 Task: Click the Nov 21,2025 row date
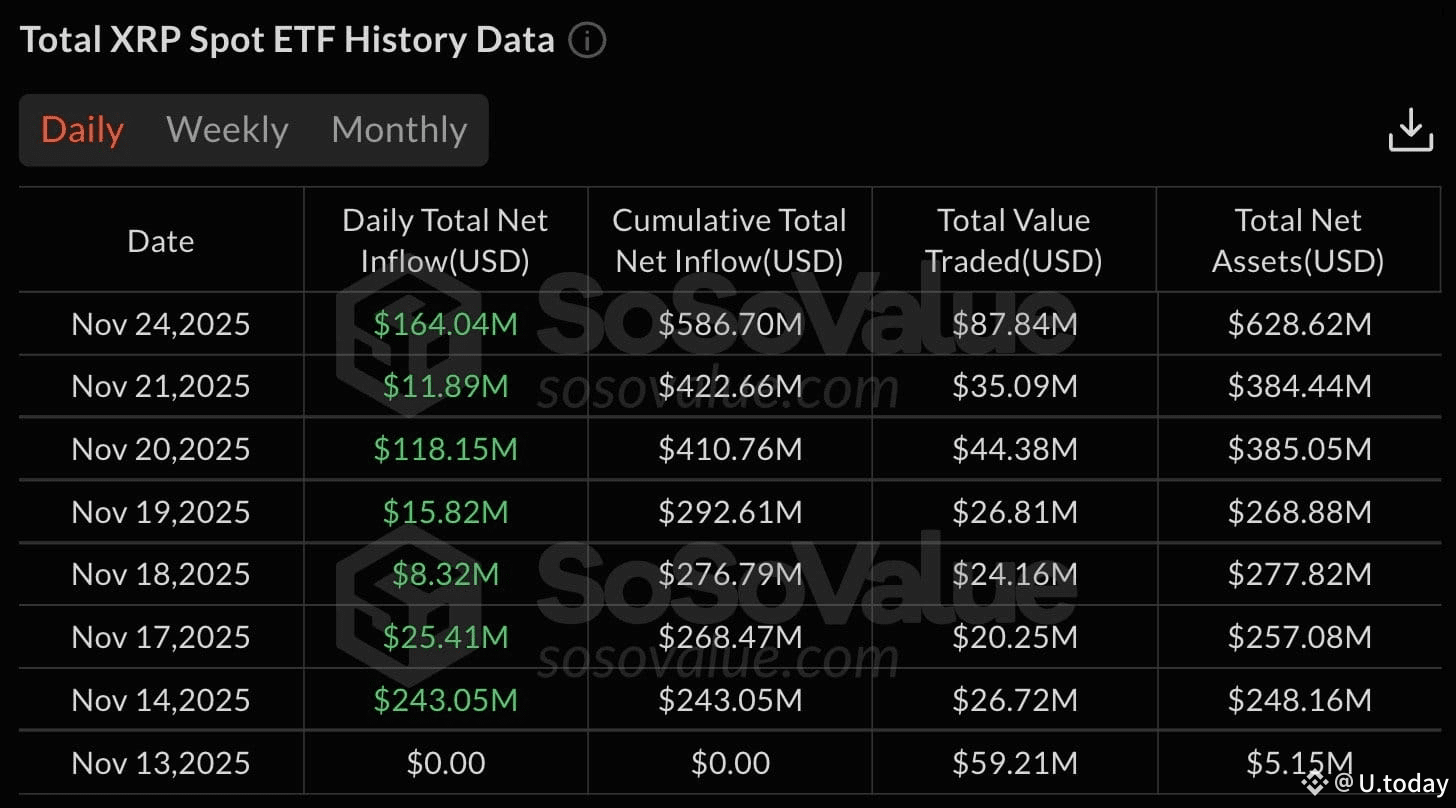[x=161, y=386]
